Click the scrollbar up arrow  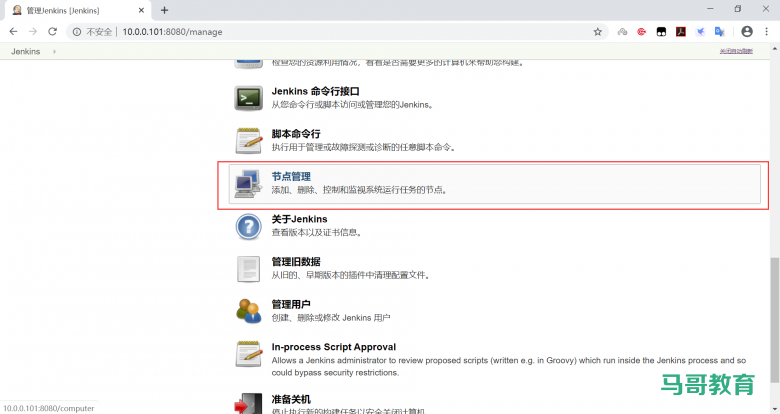tap(775, 49)
